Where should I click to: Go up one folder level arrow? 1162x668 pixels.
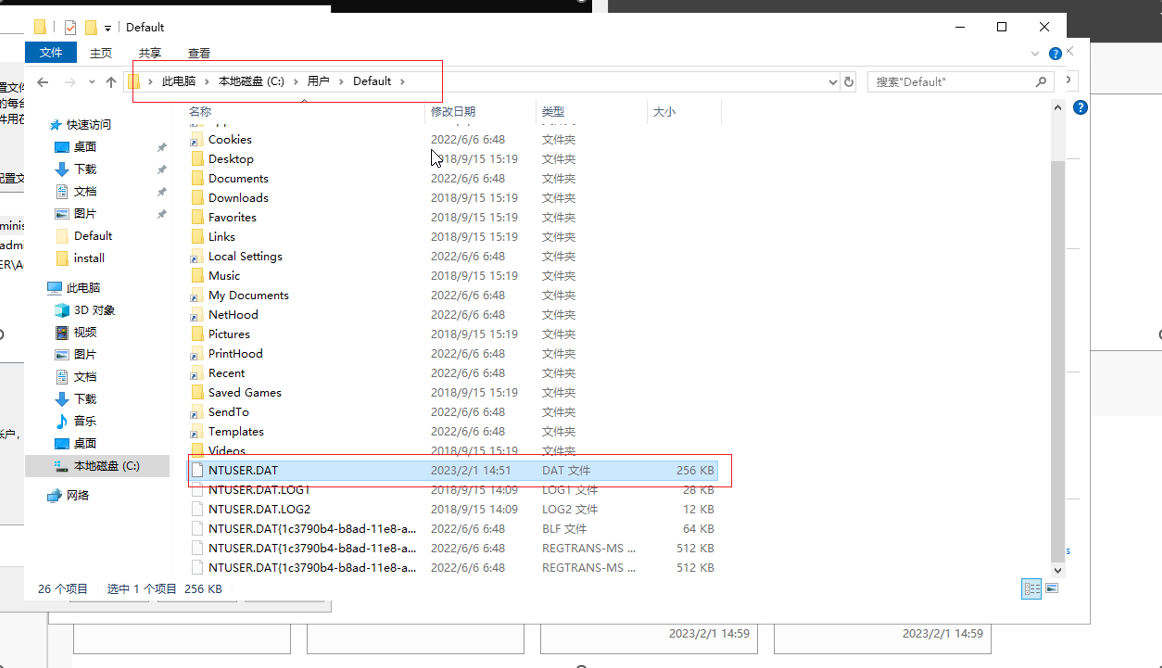pyautogui.click(x=110, y=82)
